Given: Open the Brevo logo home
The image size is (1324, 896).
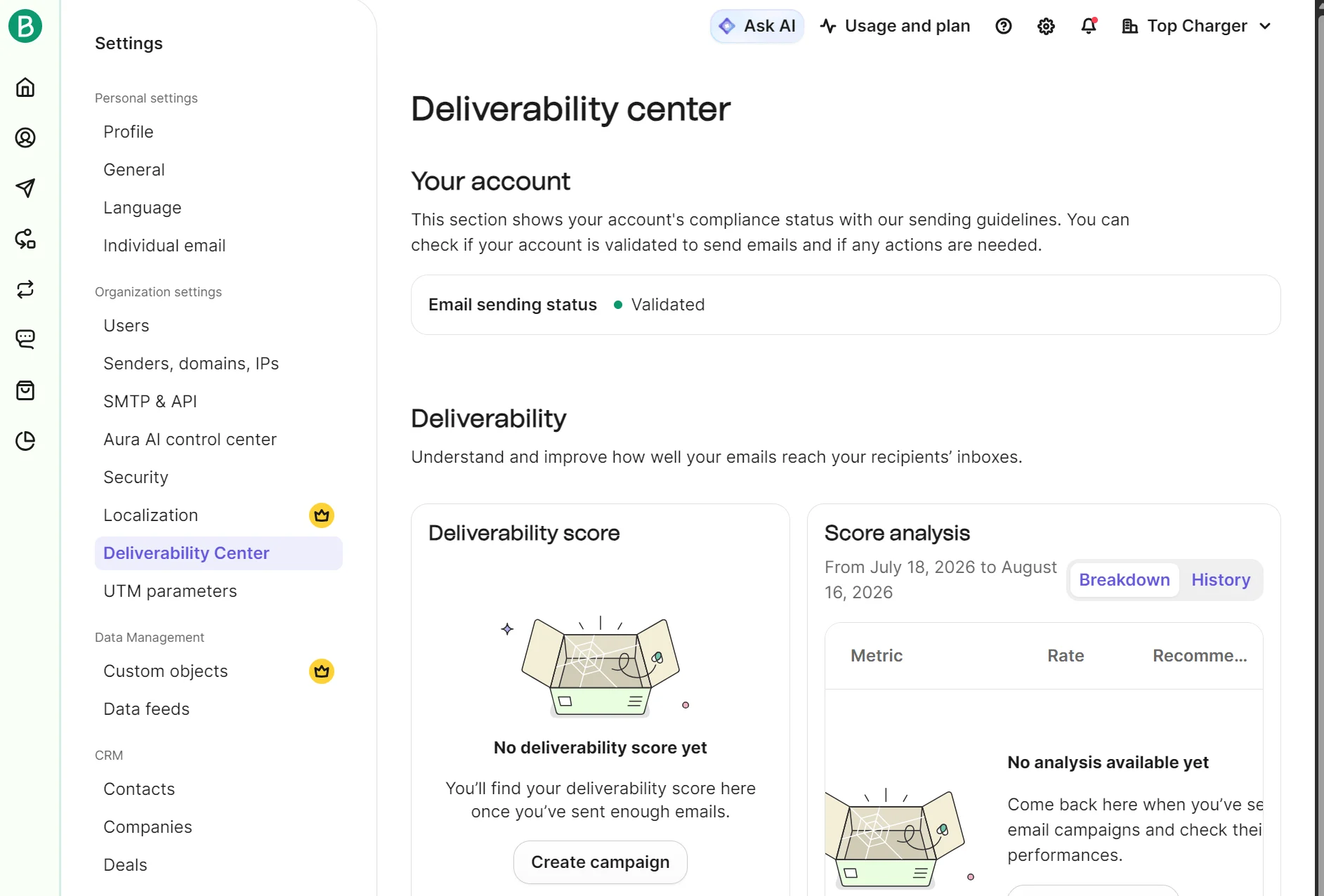Looking at the screenshot, I should 25,26.
